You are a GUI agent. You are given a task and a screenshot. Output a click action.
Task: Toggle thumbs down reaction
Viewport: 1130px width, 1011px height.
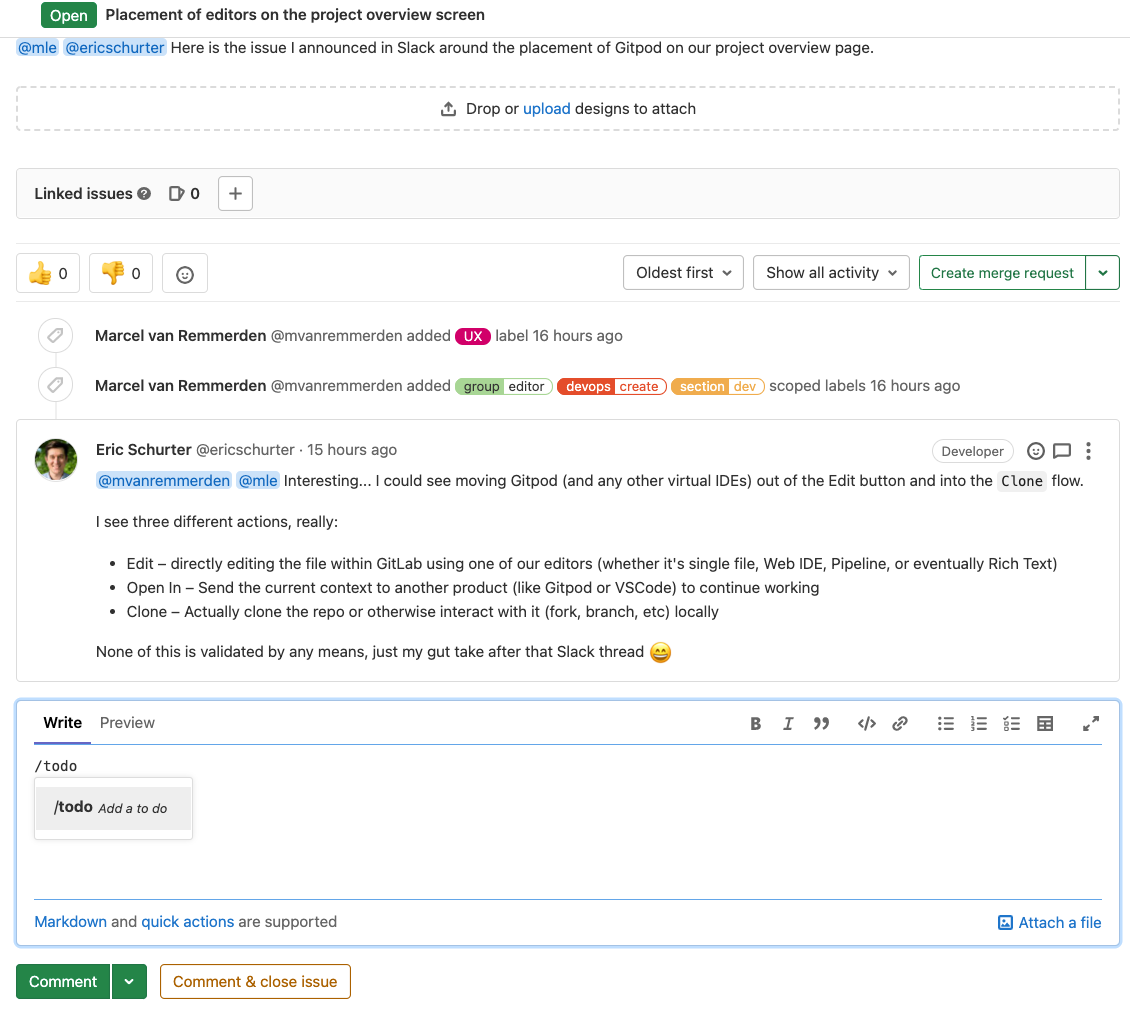click(121, 273)
